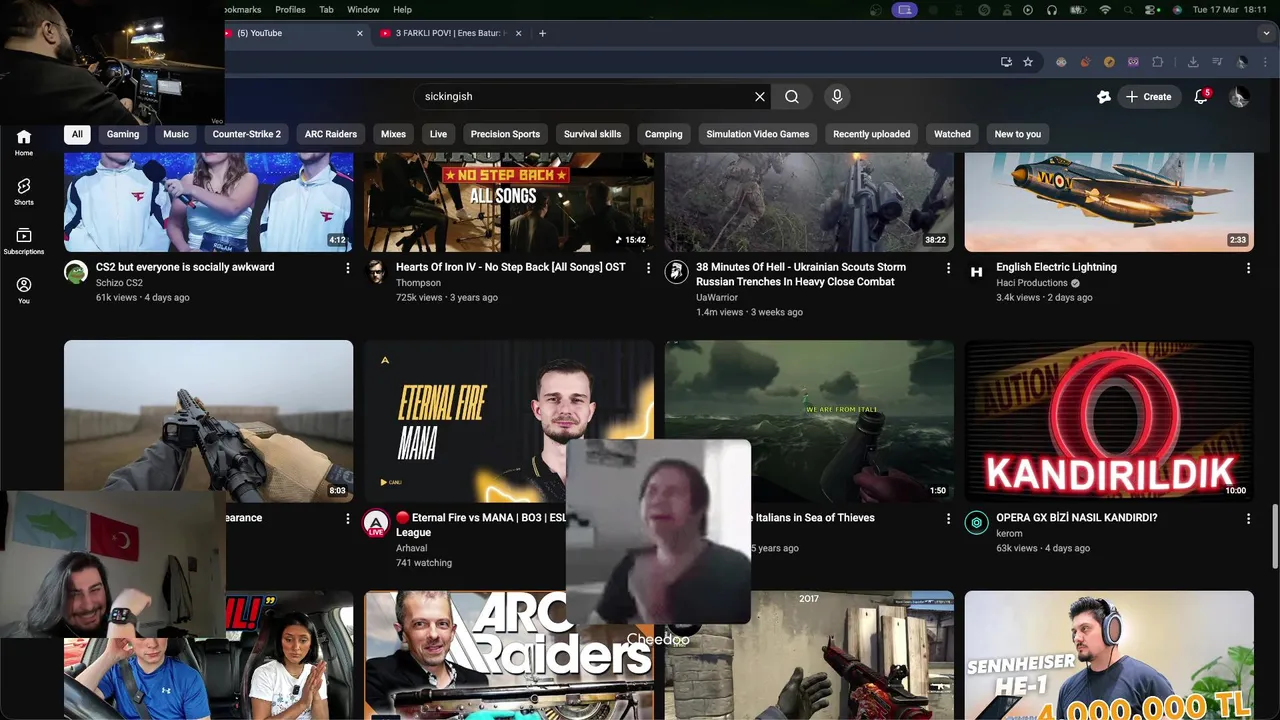This screenshot has width=1280, height=720.
Task: Select the ARC Raiders filter chip
Action: pyautogui.click(x=331, y=134)
